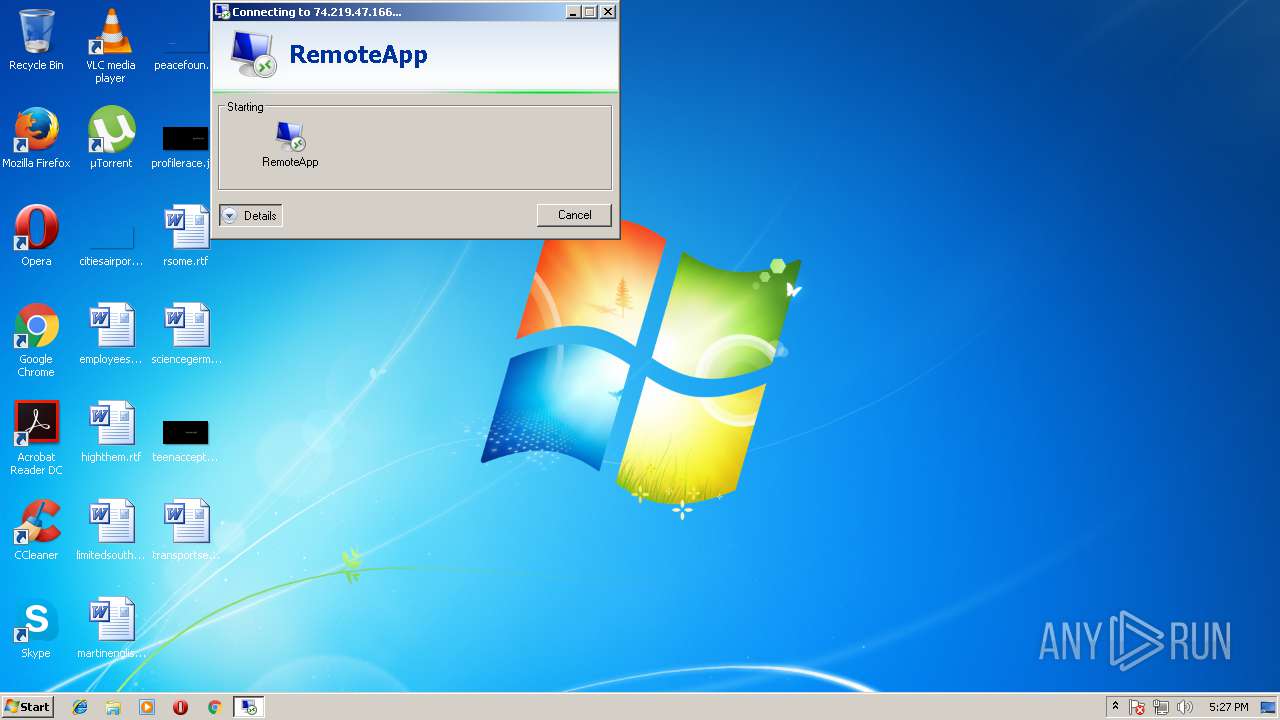Viewport: 1280px width, 720px height.
Task: Switch to Remote Desktop taskbar button
Action: tap(248, 707)
